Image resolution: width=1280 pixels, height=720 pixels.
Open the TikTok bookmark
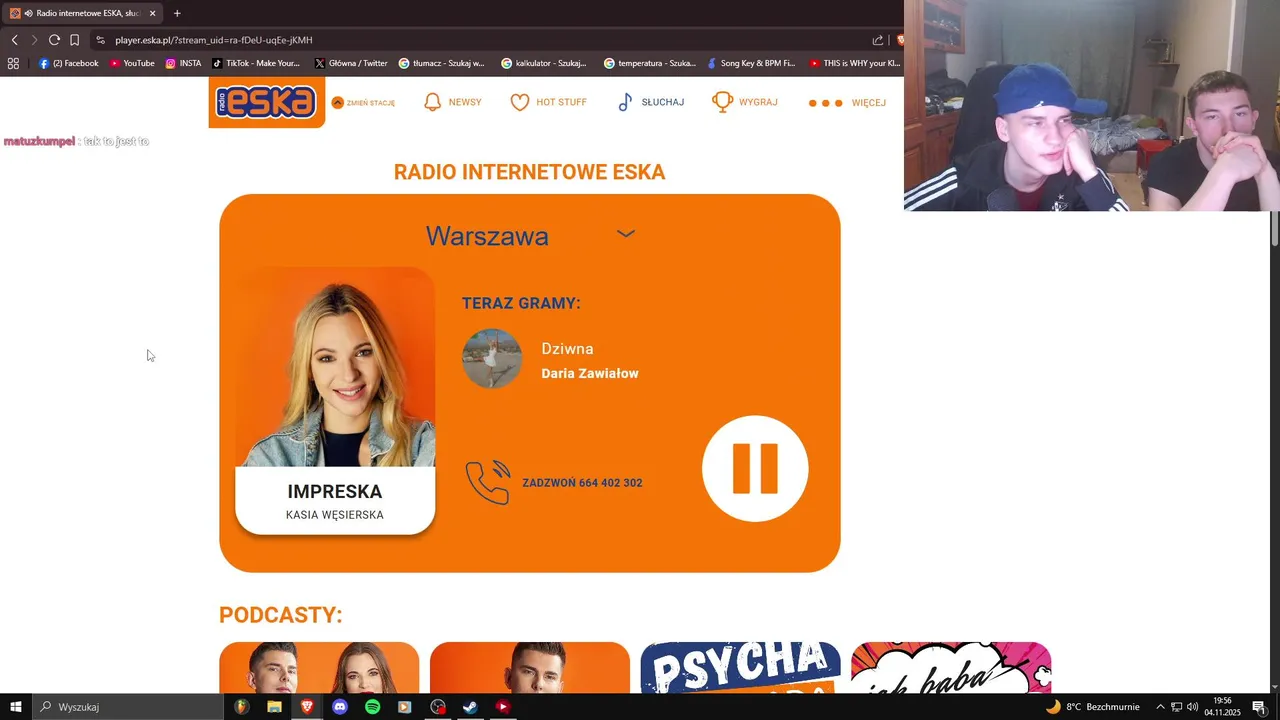click(256, 63)
